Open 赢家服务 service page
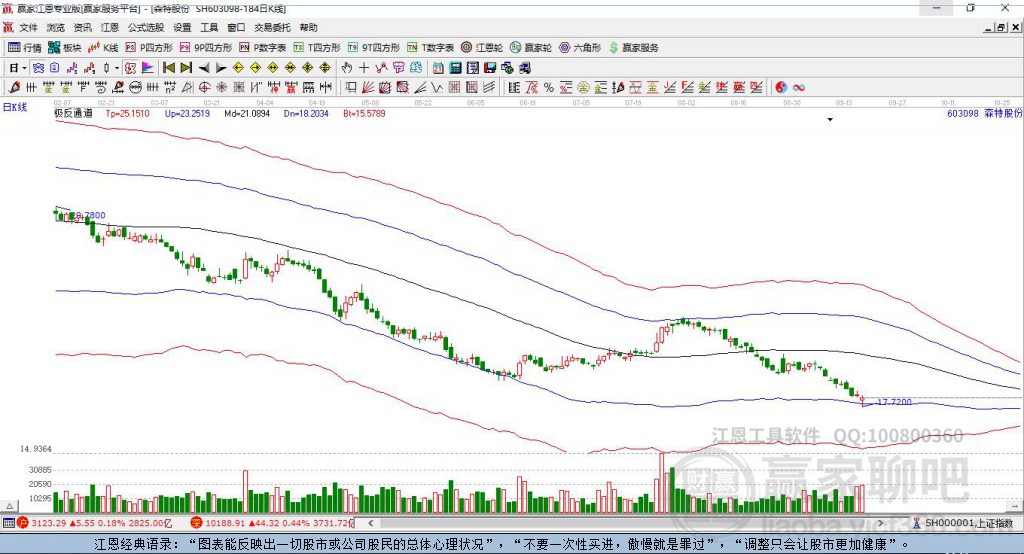The width and height of the screenshot is (1024, 554). 633,48
